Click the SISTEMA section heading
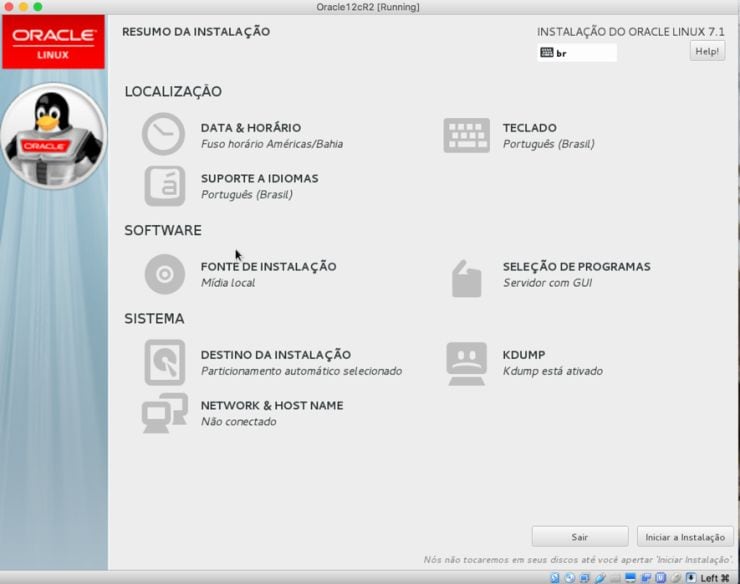 [x=154, y=318]
